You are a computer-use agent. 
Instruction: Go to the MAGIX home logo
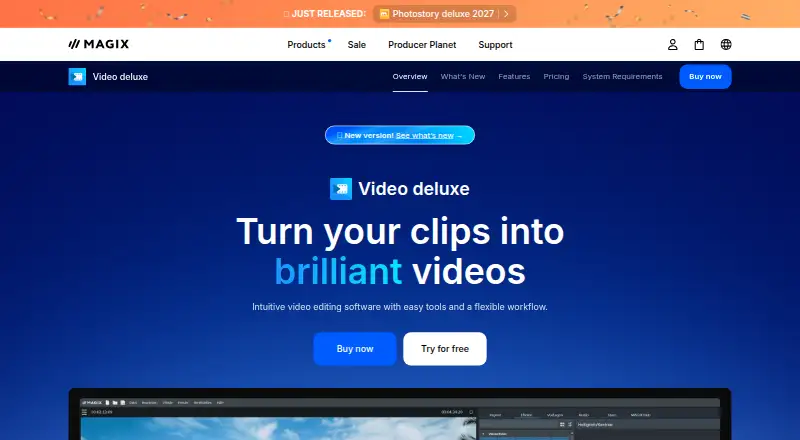[98, 44]
